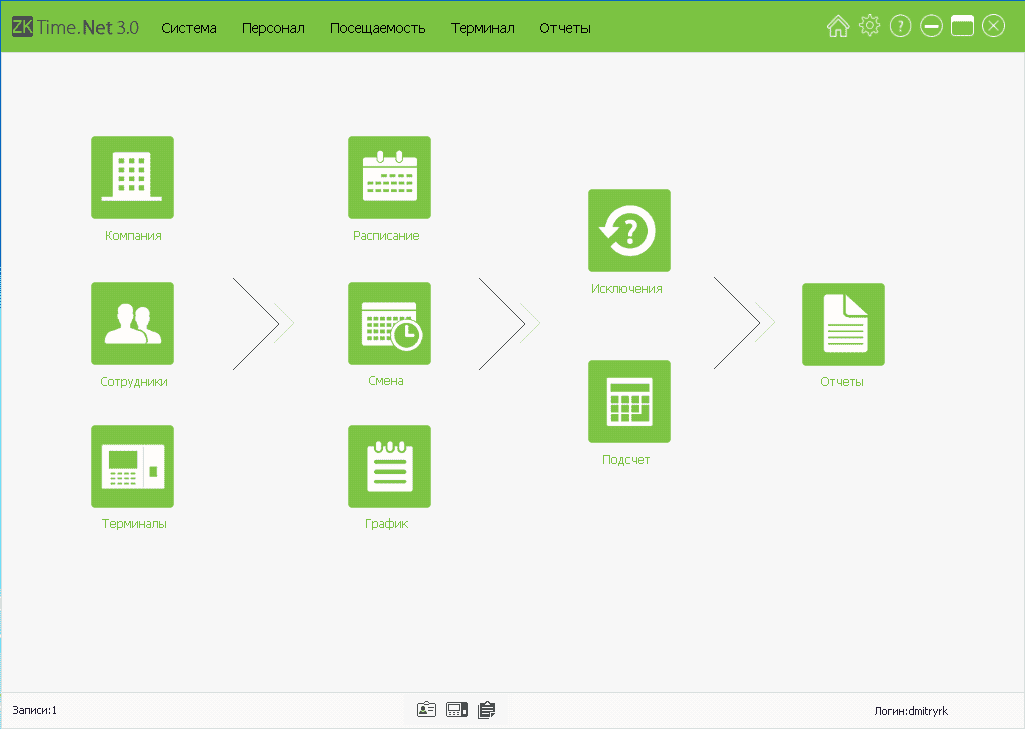Open the Смена shift clock icon
Image resolution: width=1025 pixels, height=729 pixels.
click(389, 323)
